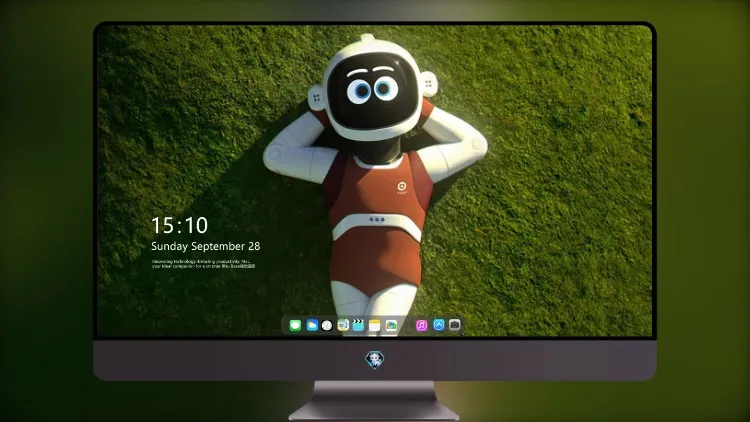This screenshot has height=422, width=750.
Task: Launch the Weather app from dock
Action: tap(312, 325)
